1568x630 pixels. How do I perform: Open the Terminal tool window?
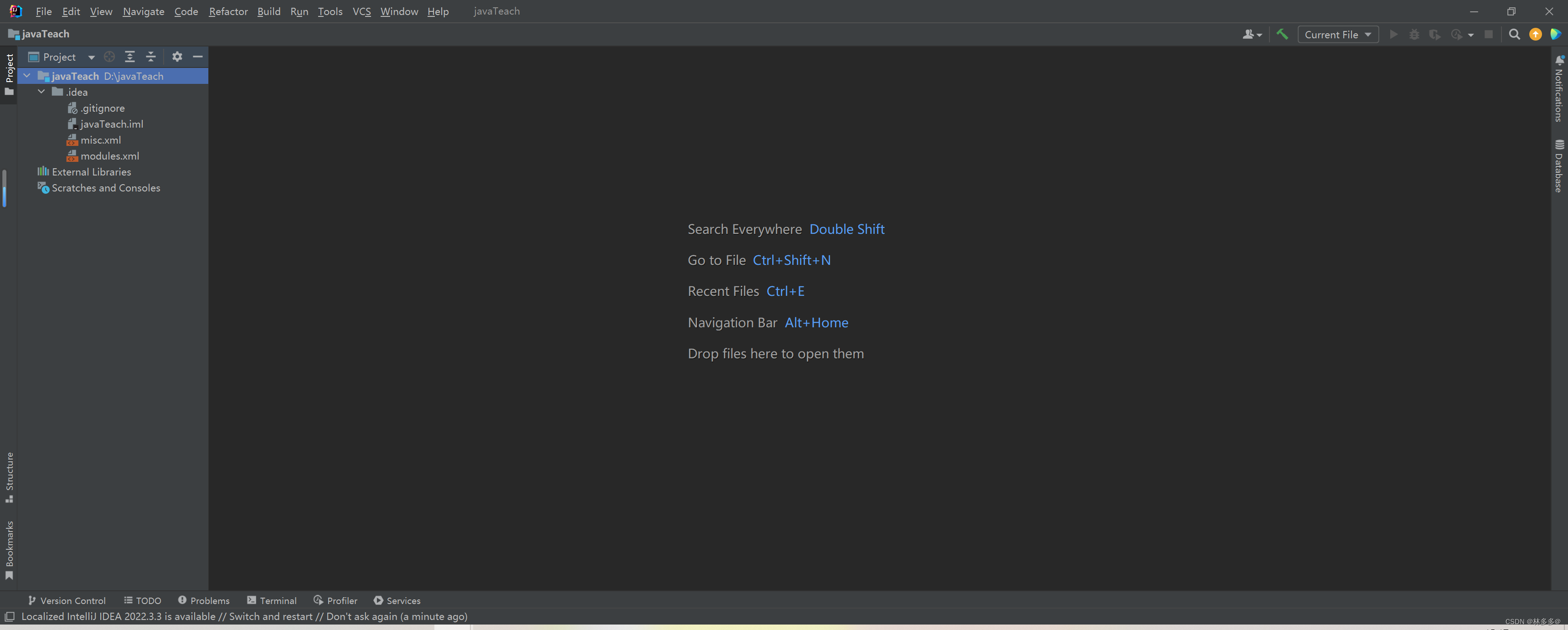[272, 600]
